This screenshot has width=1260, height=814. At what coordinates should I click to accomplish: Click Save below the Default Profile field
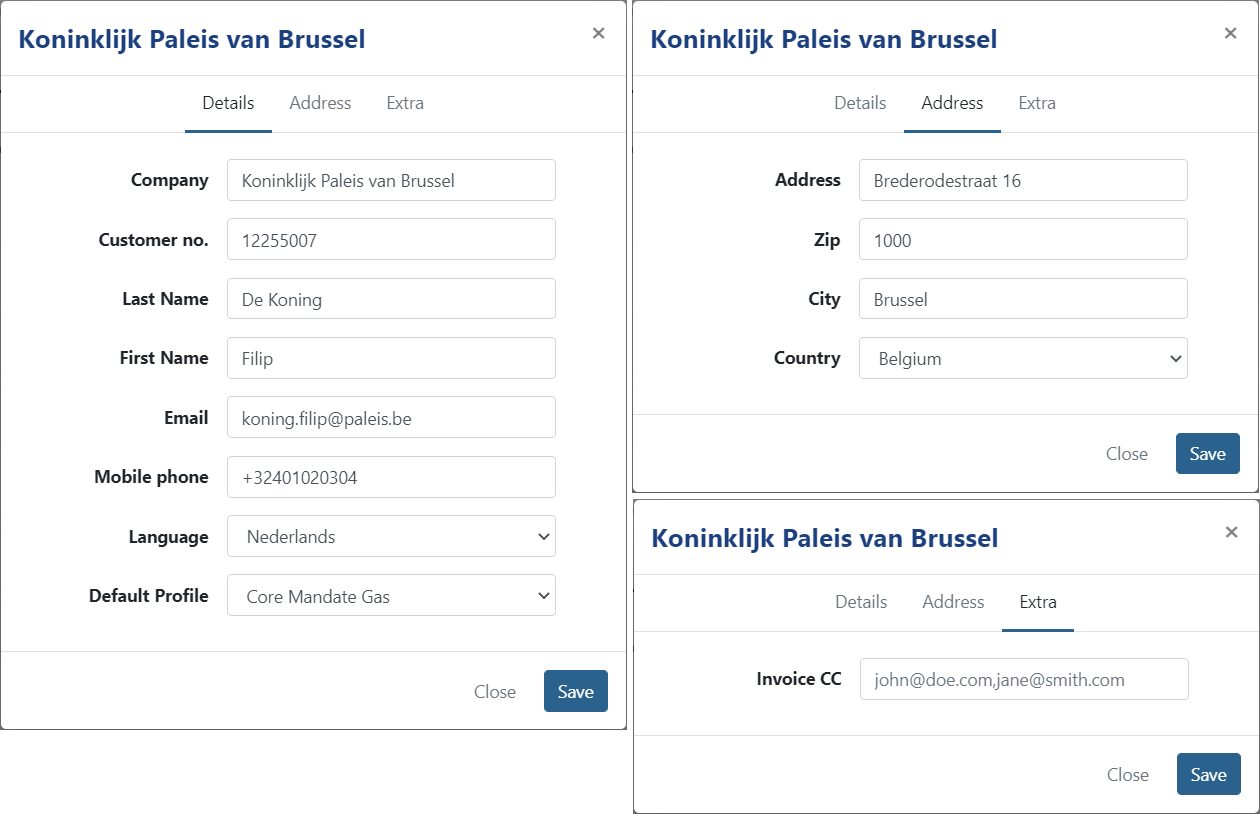coord(575,691)
